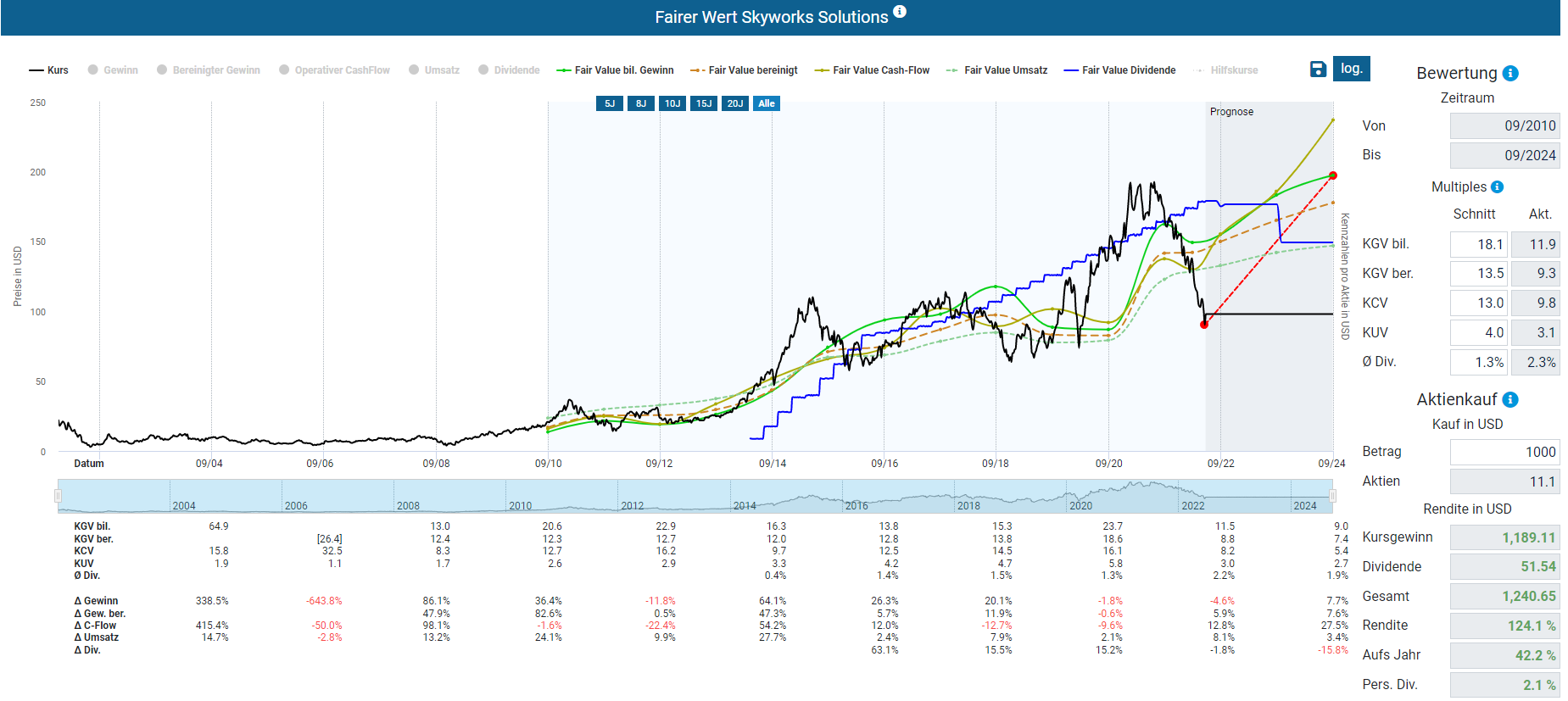Edit the KGV bil. Schnitt value 18.1

click(1478, 244)
